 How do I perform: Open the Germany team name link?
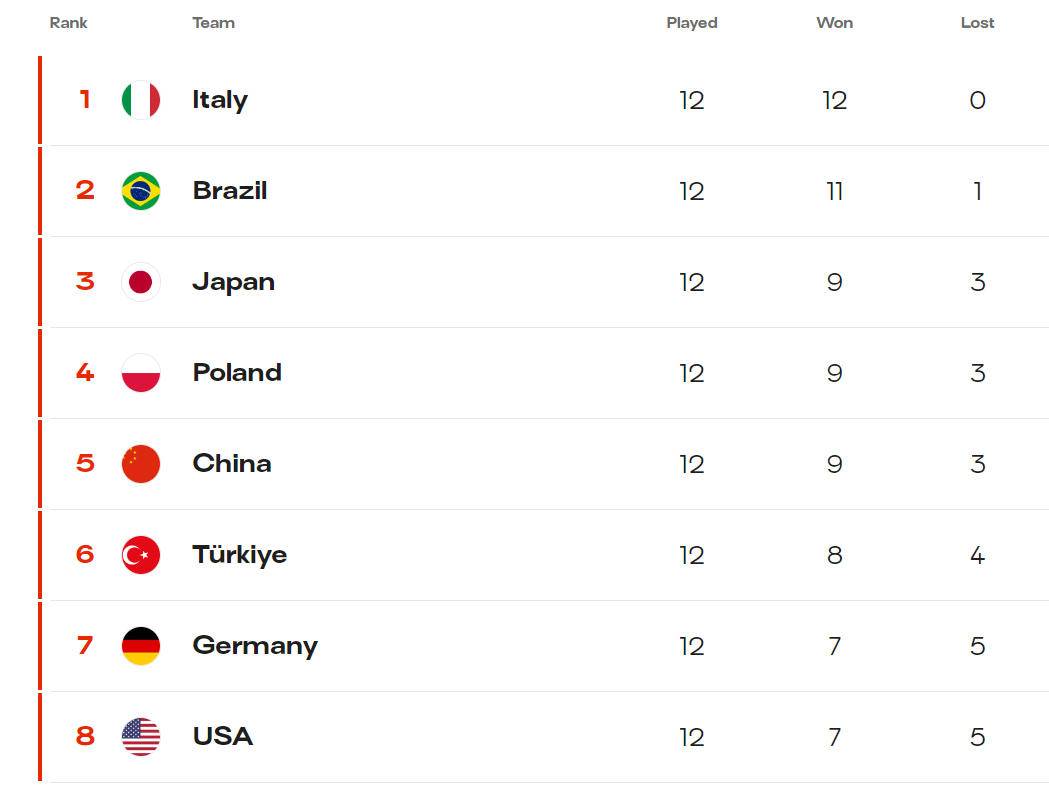click(x=255, y=646)
